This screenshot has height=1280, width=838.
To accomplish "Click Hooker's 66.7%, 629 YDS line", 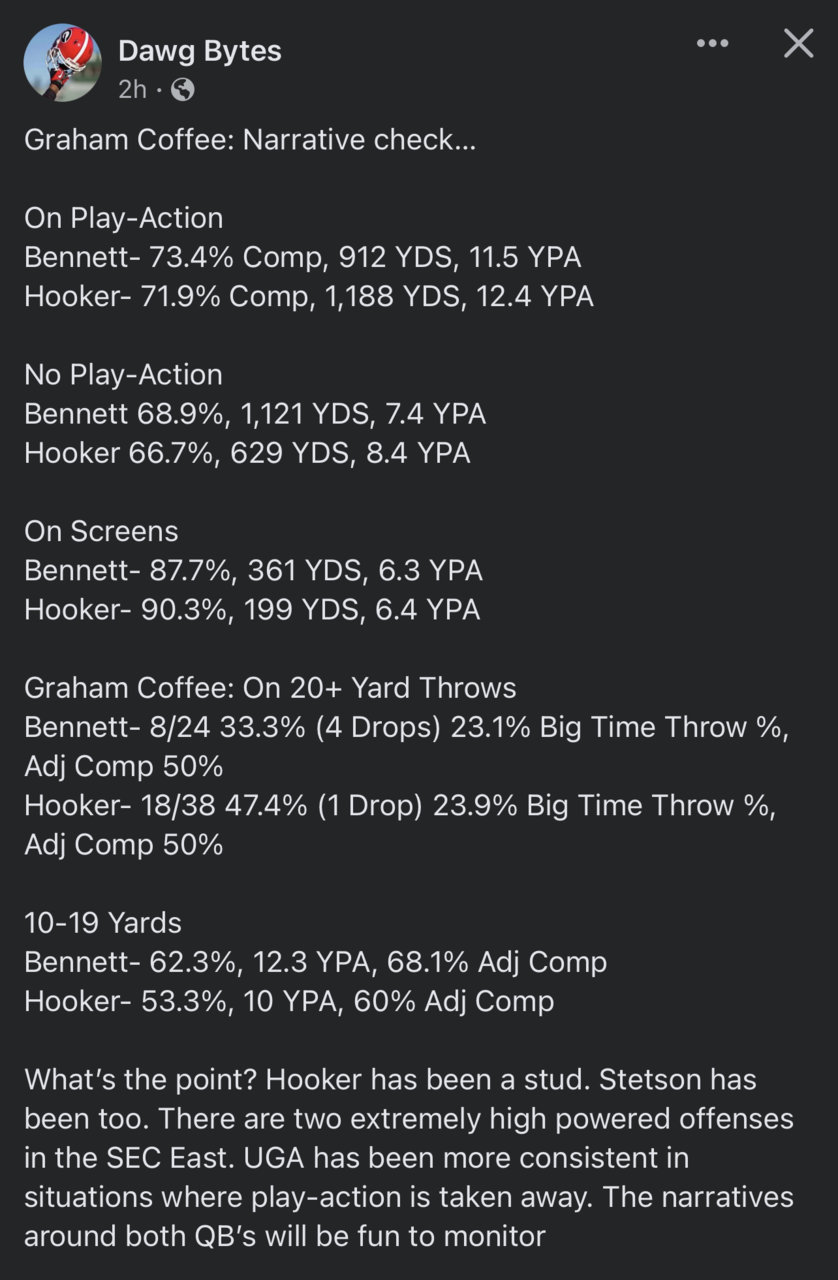I will [247, 453].
